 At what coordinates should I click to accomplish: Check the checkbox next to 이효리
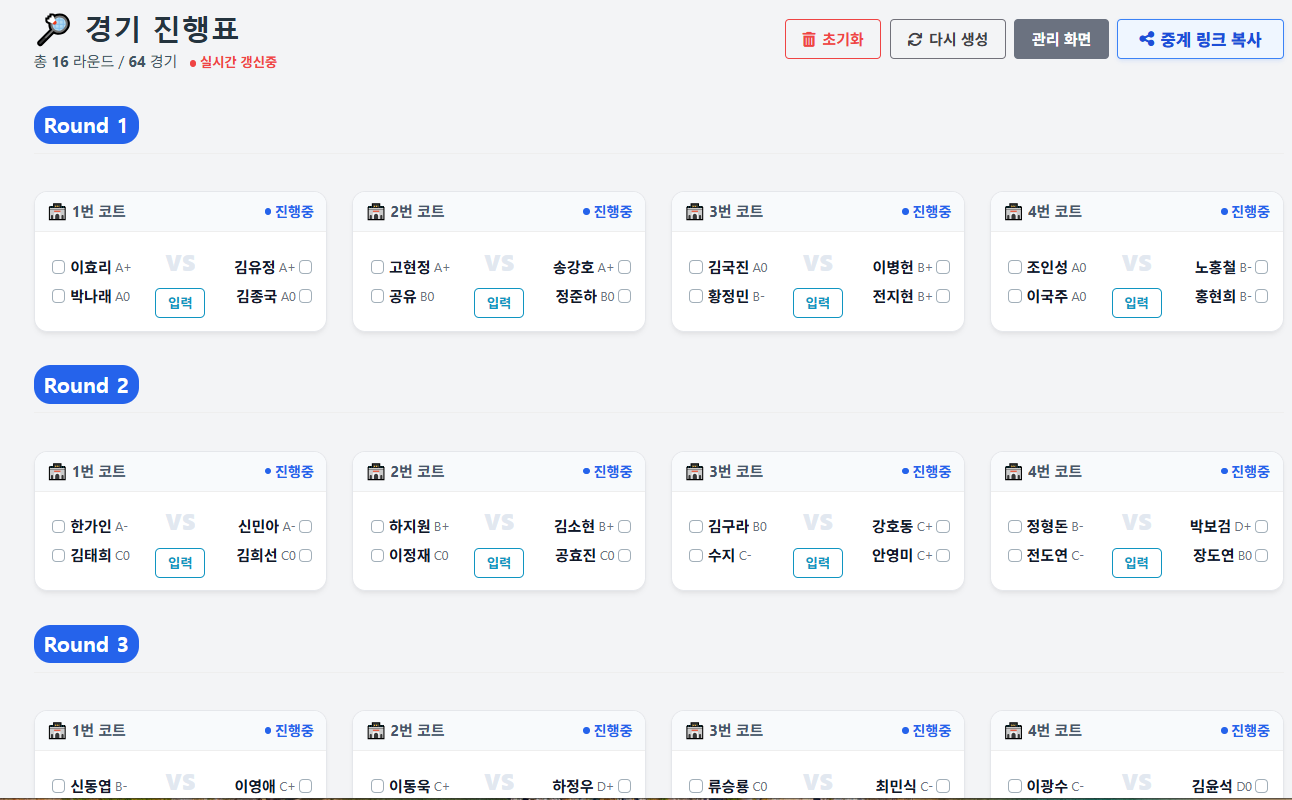click(57, 266)
